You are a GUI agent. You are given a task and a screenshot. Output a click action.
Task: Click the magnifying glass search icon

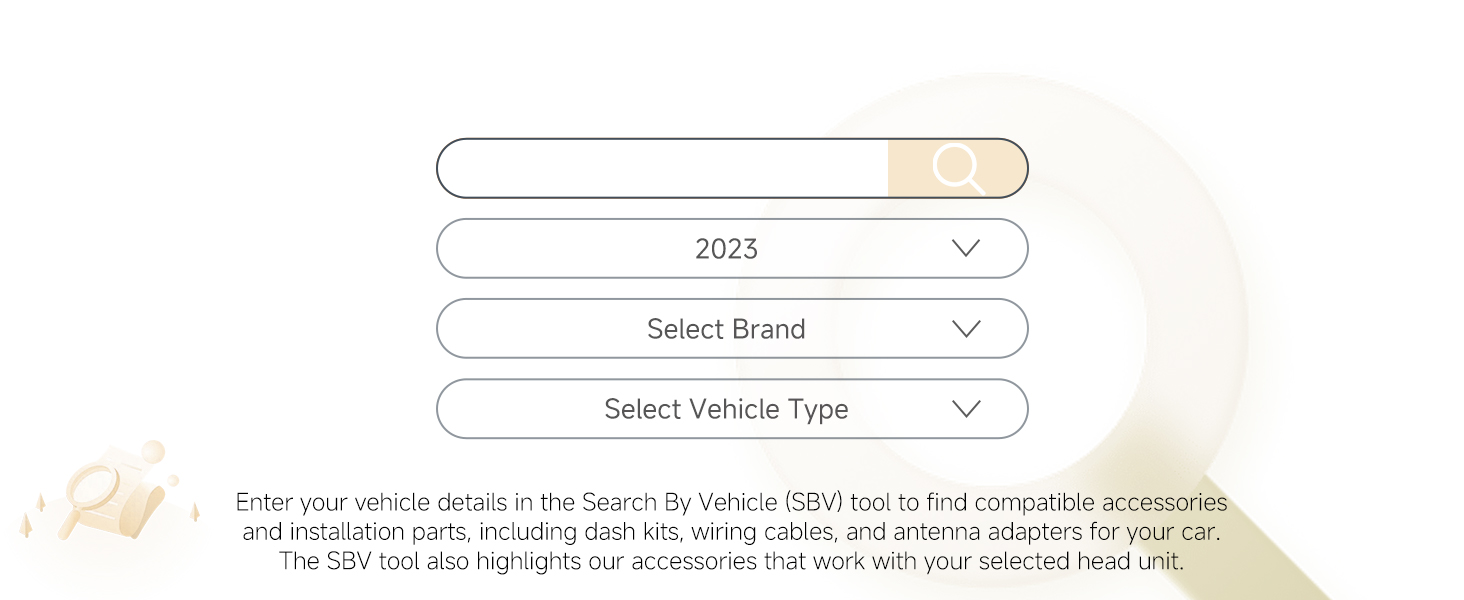(957, 168)
